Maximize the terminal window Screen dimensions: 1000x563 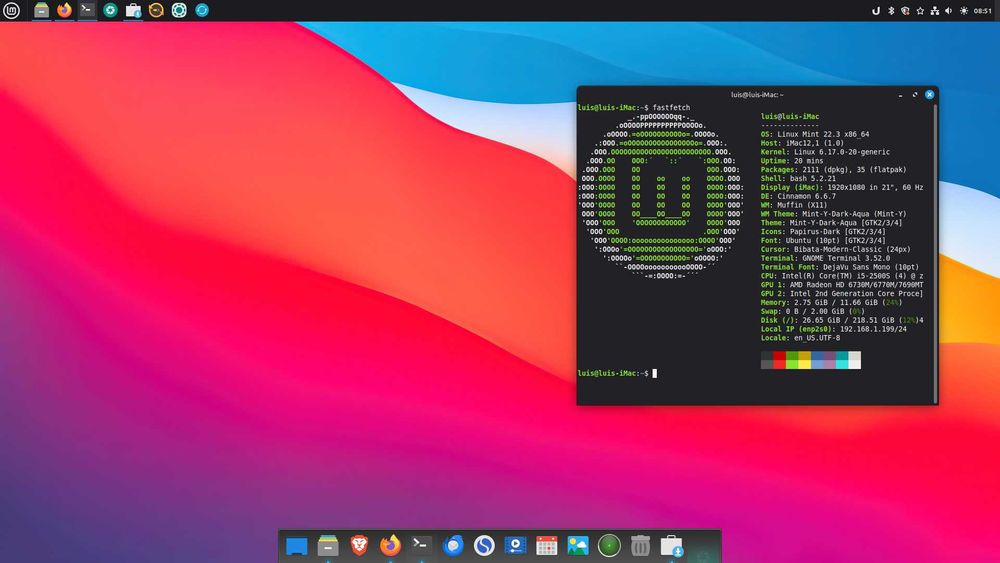(915, 94)
